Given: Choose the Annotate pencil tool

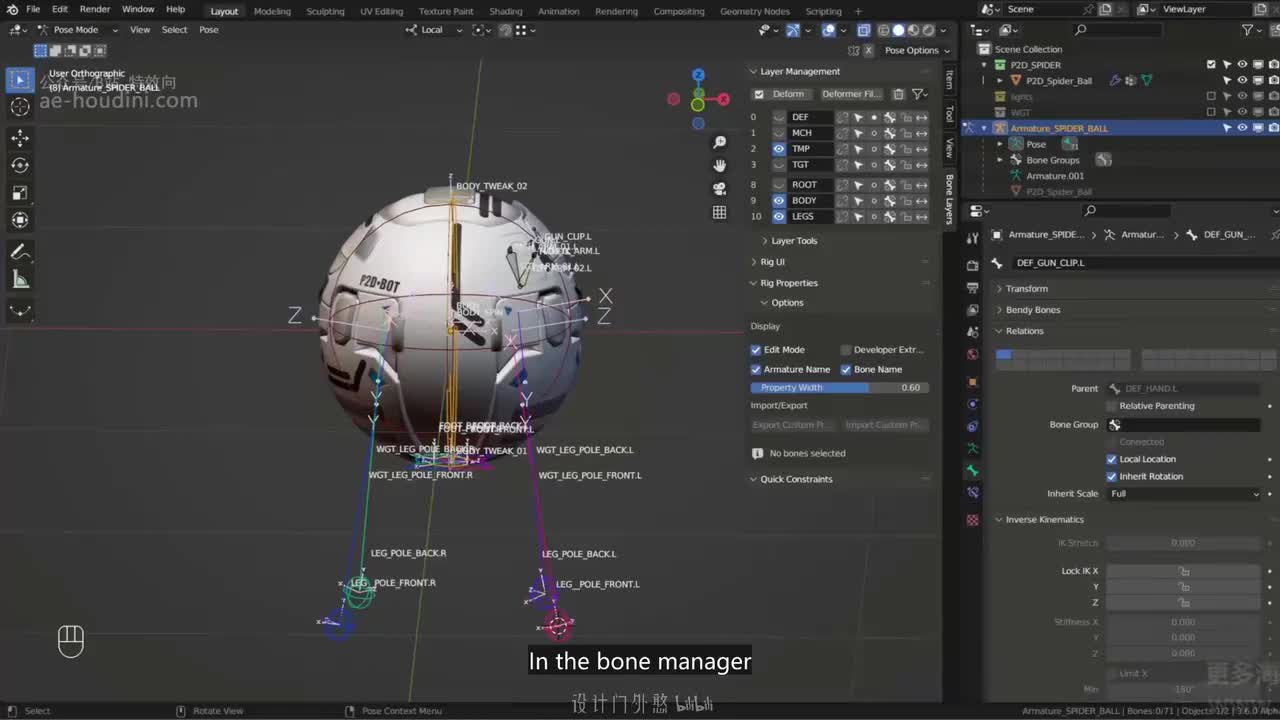Looking at the screenshot, I should coord(20,252).
